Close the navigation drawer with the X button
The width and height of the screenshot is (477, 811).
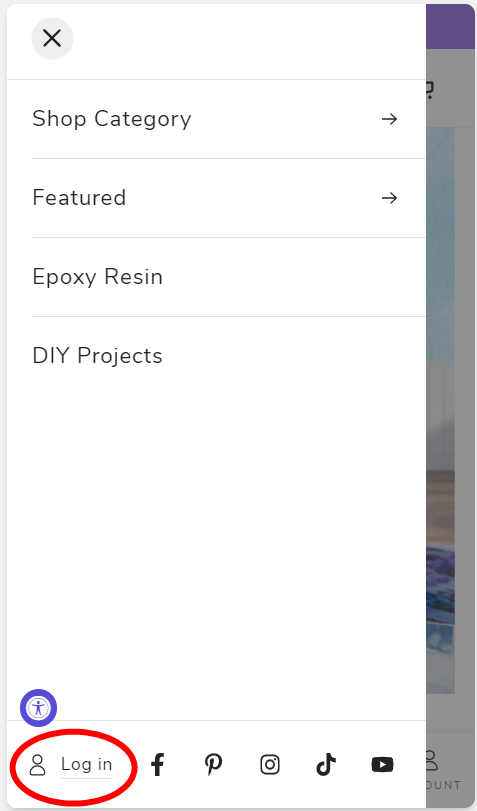click(52, 38)
